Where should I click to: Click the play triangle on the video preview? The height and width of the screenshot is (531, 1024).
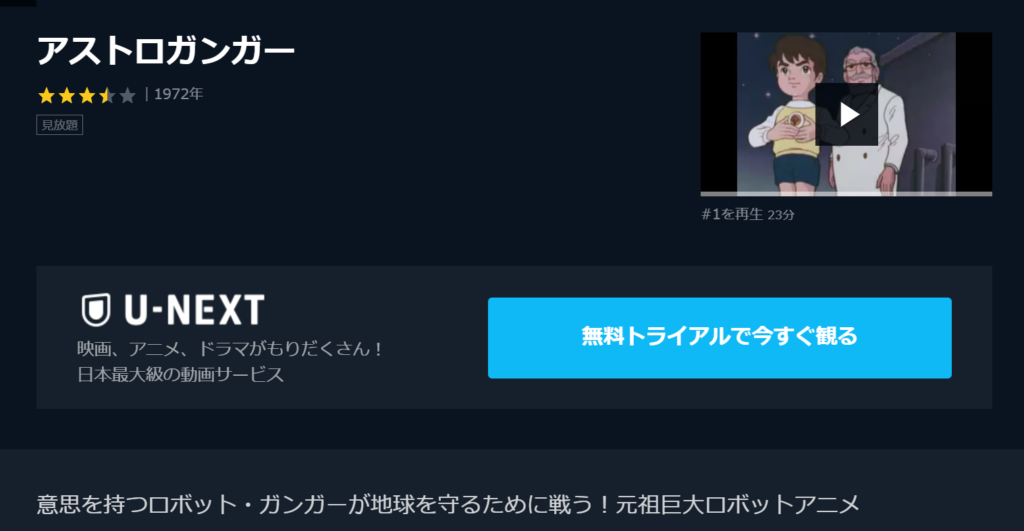(849, 114)
